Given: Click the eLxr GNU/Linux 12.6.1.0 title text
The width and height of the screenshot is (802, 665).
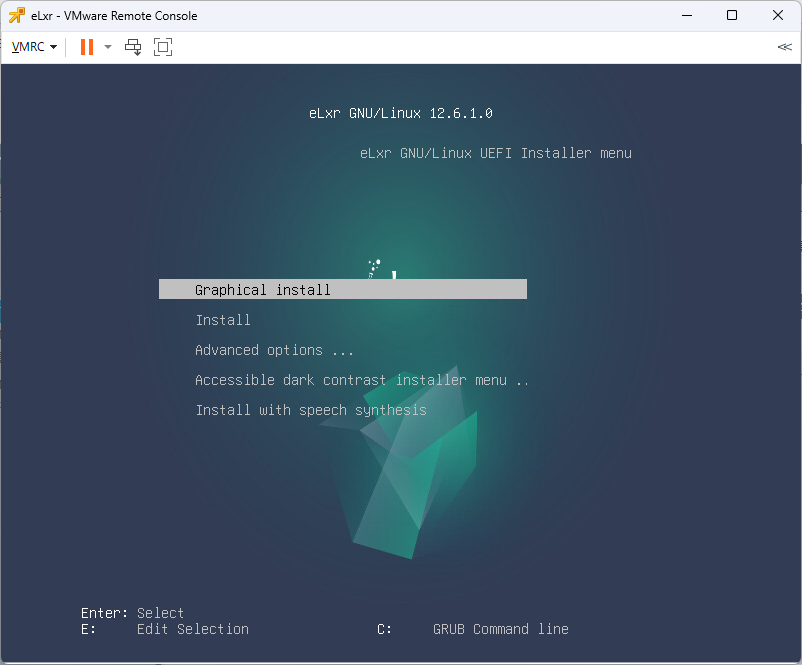Looking at the screenshot, I should coord(400,113).
